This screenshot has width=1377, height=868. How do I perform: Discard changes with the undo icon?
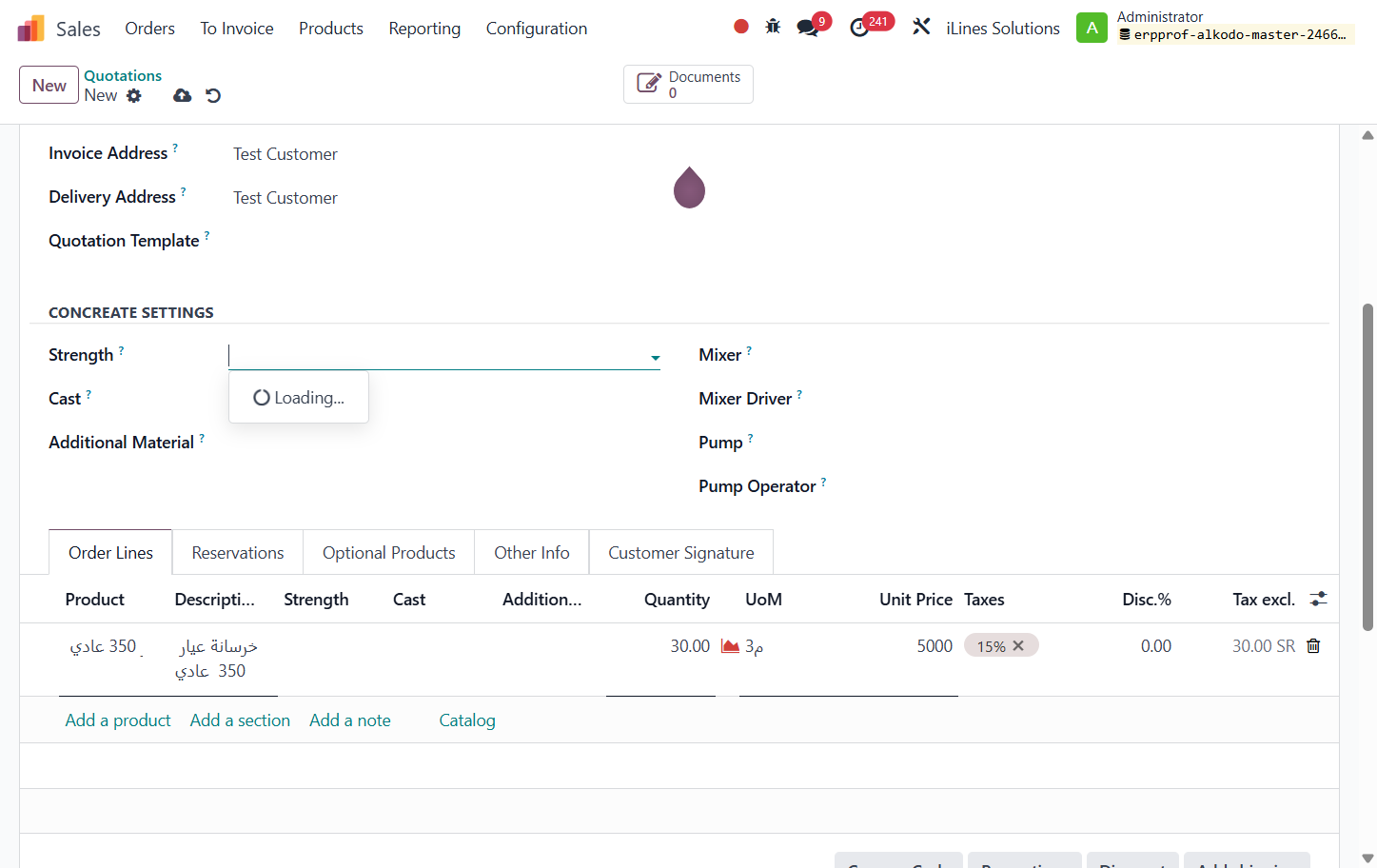point(213,95)
